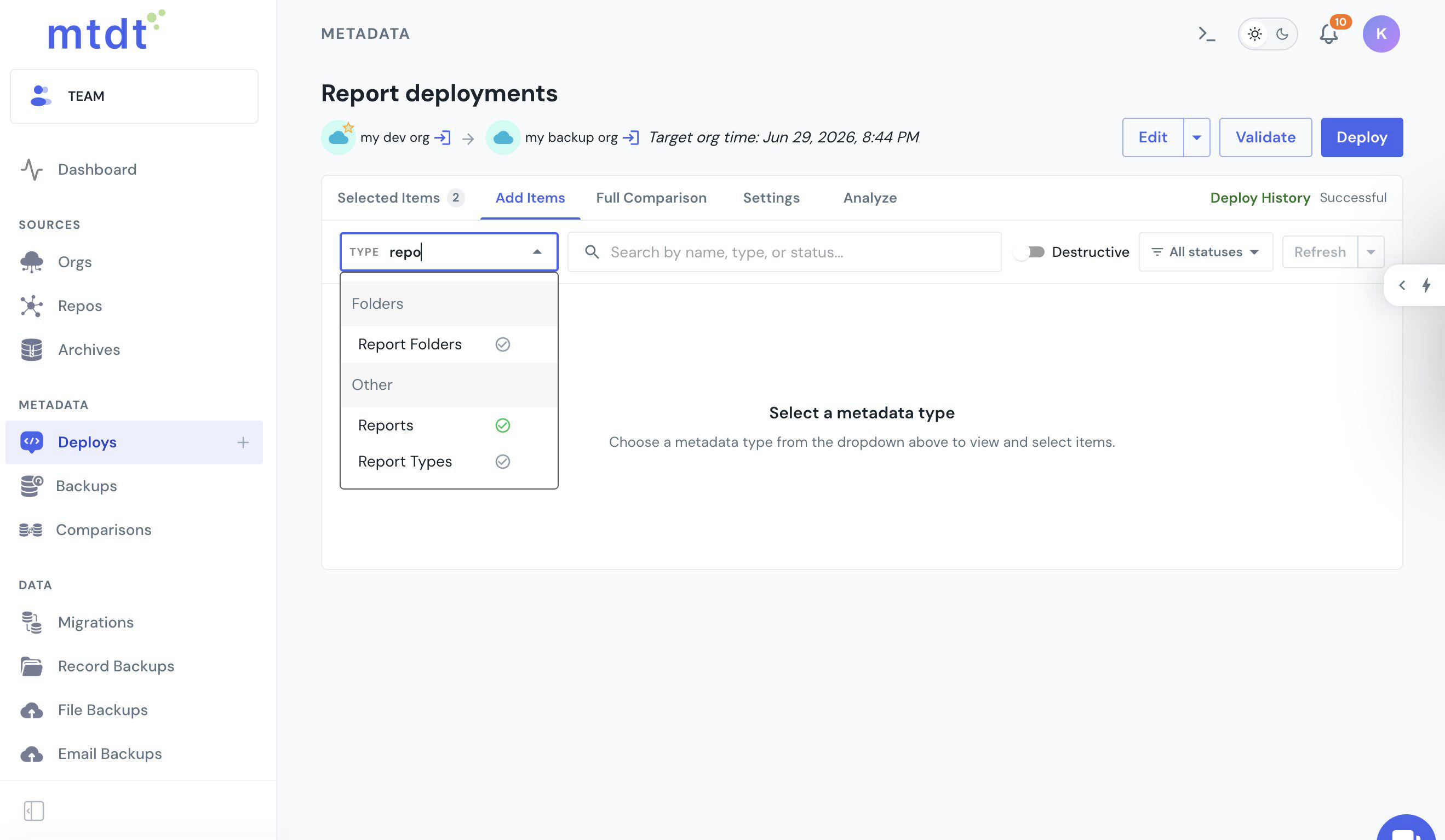Open Comparisons in sidebar
The image size is (1445, 840).
[x=104, y=530]
